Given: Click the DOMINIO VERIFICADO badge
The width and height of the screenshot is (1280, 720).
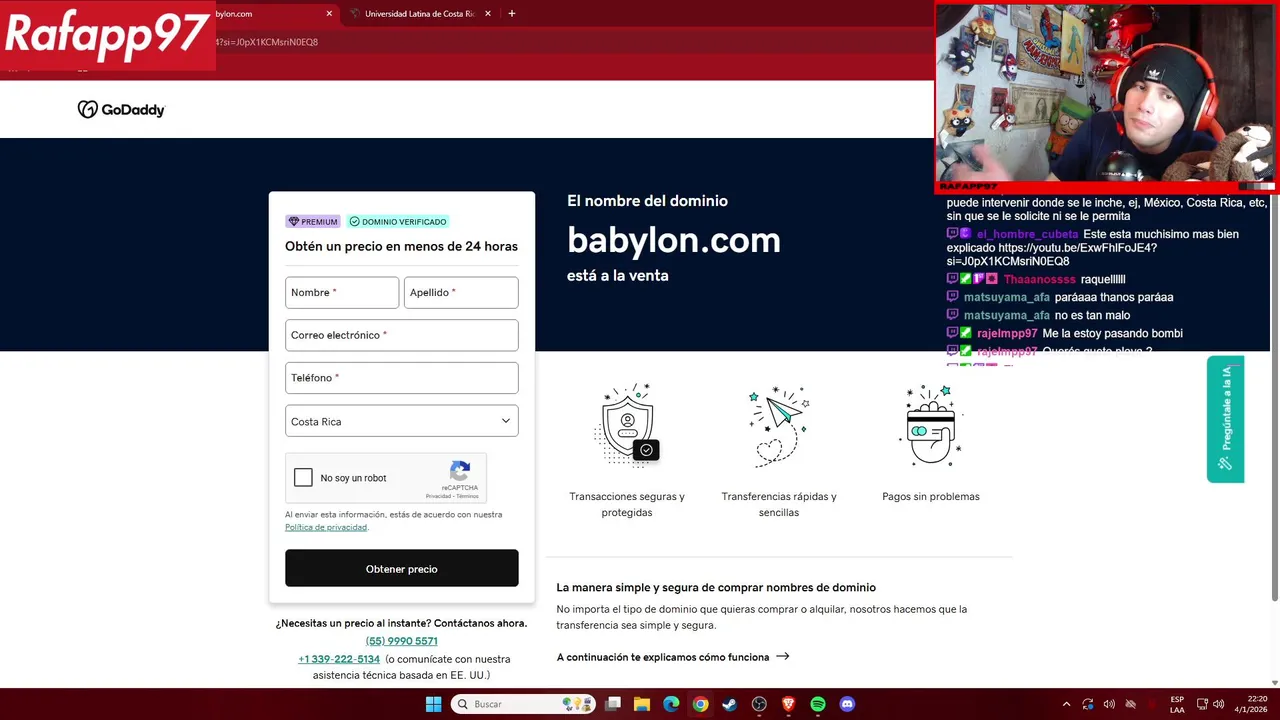Looking at the screenshot, I should pyautogui.click(x=398, y=222).
